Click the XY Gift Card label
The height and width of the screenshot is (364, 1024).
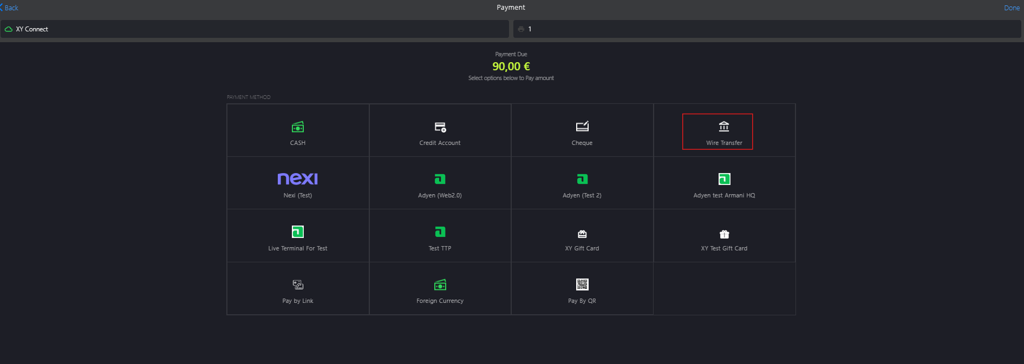pos(582,248)
